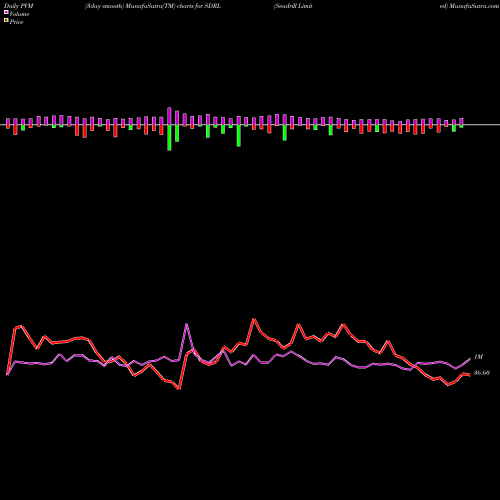The height and width of the screenshot is (500, 500).
Task: Click the 36.60 price line end label
Action: (482, 373)
